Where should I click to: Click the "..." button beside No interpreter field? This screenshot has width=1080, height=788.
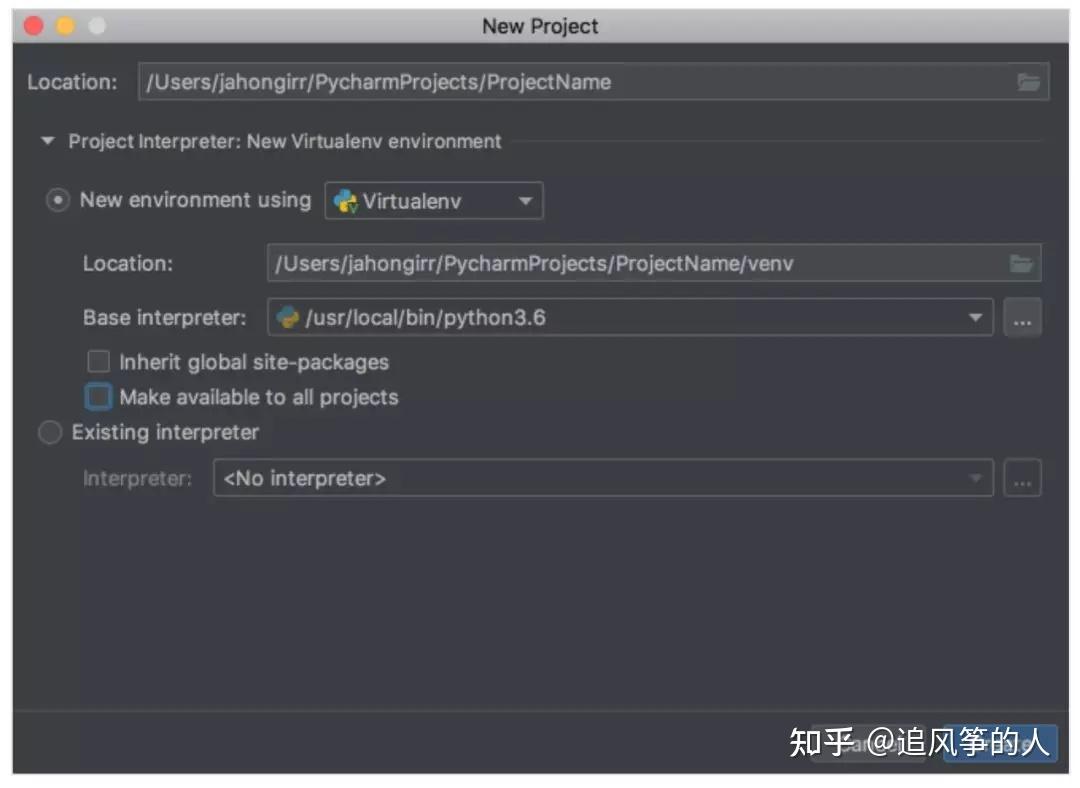(x=1022, y=478)
